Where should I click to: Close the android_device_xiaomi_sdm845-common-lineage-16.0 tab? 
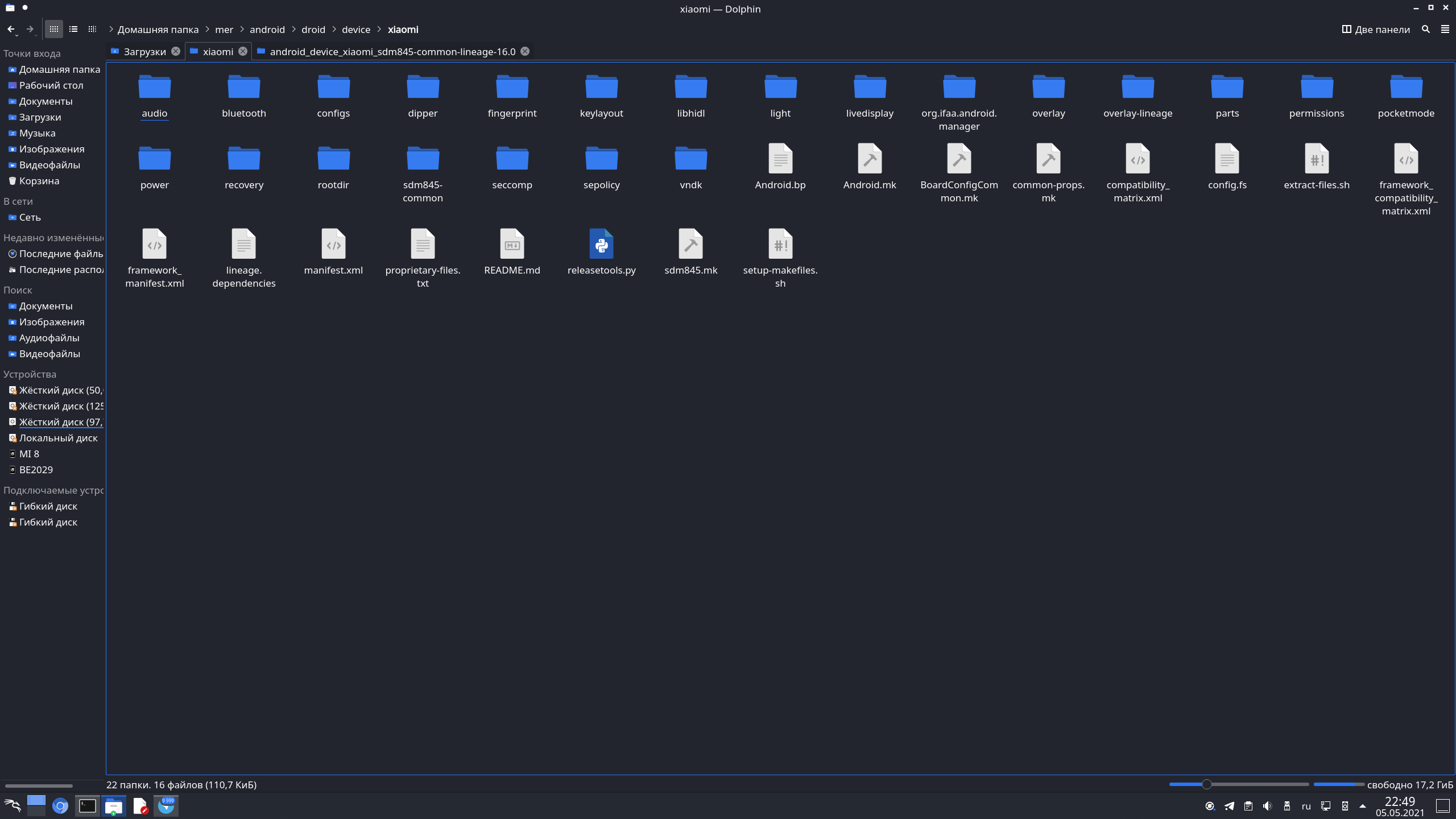[525, 51]
